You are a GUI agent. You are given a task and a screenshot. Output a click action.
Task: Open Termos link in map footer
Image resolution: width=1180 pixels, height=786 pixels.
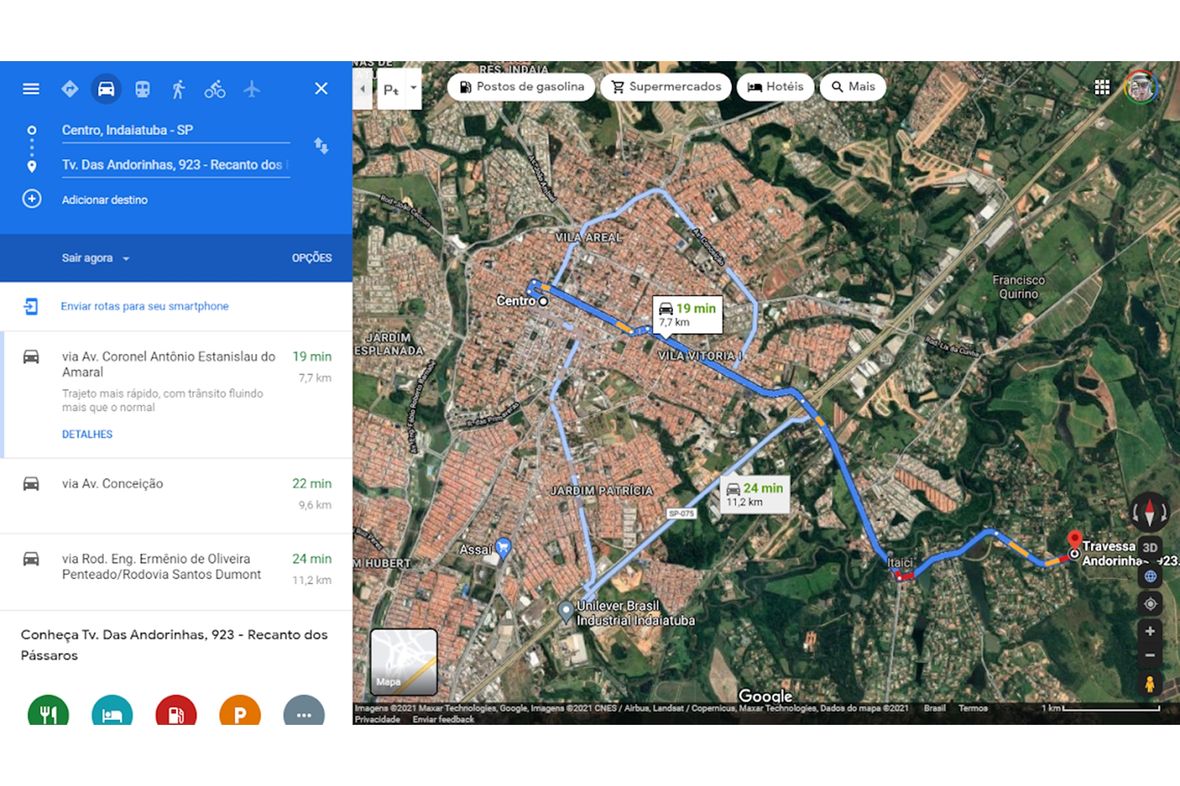(973, 708)
